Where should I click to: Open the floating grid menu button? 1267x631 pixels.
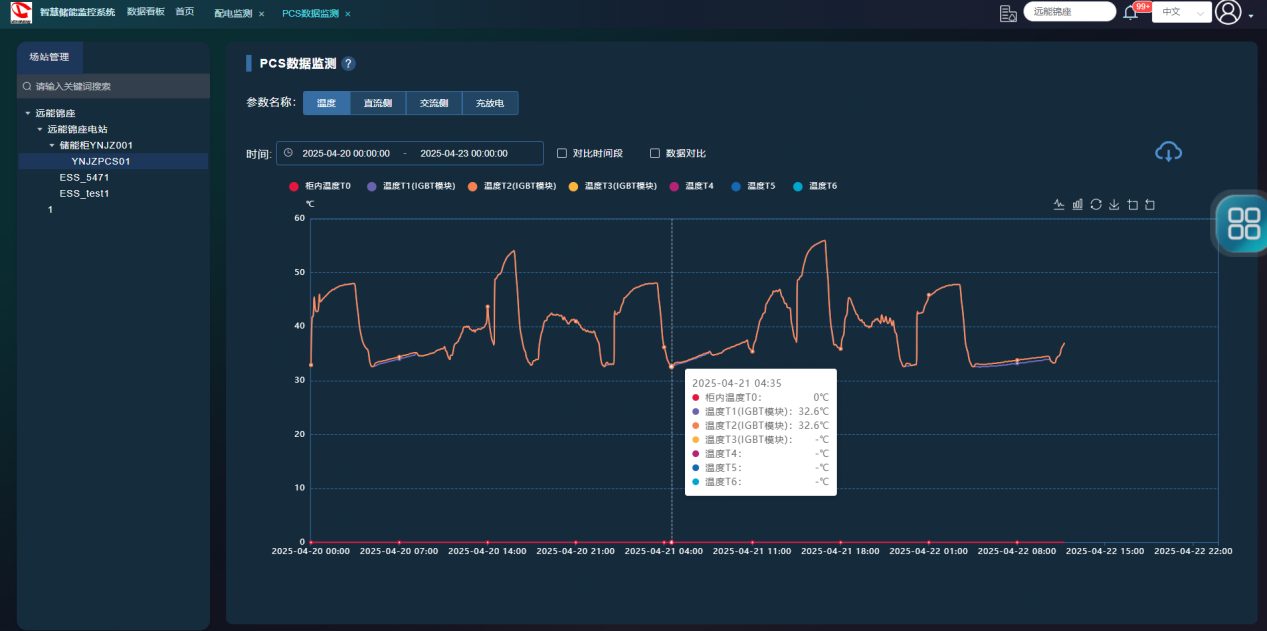pyautogui.click(x=1243, y=222)
